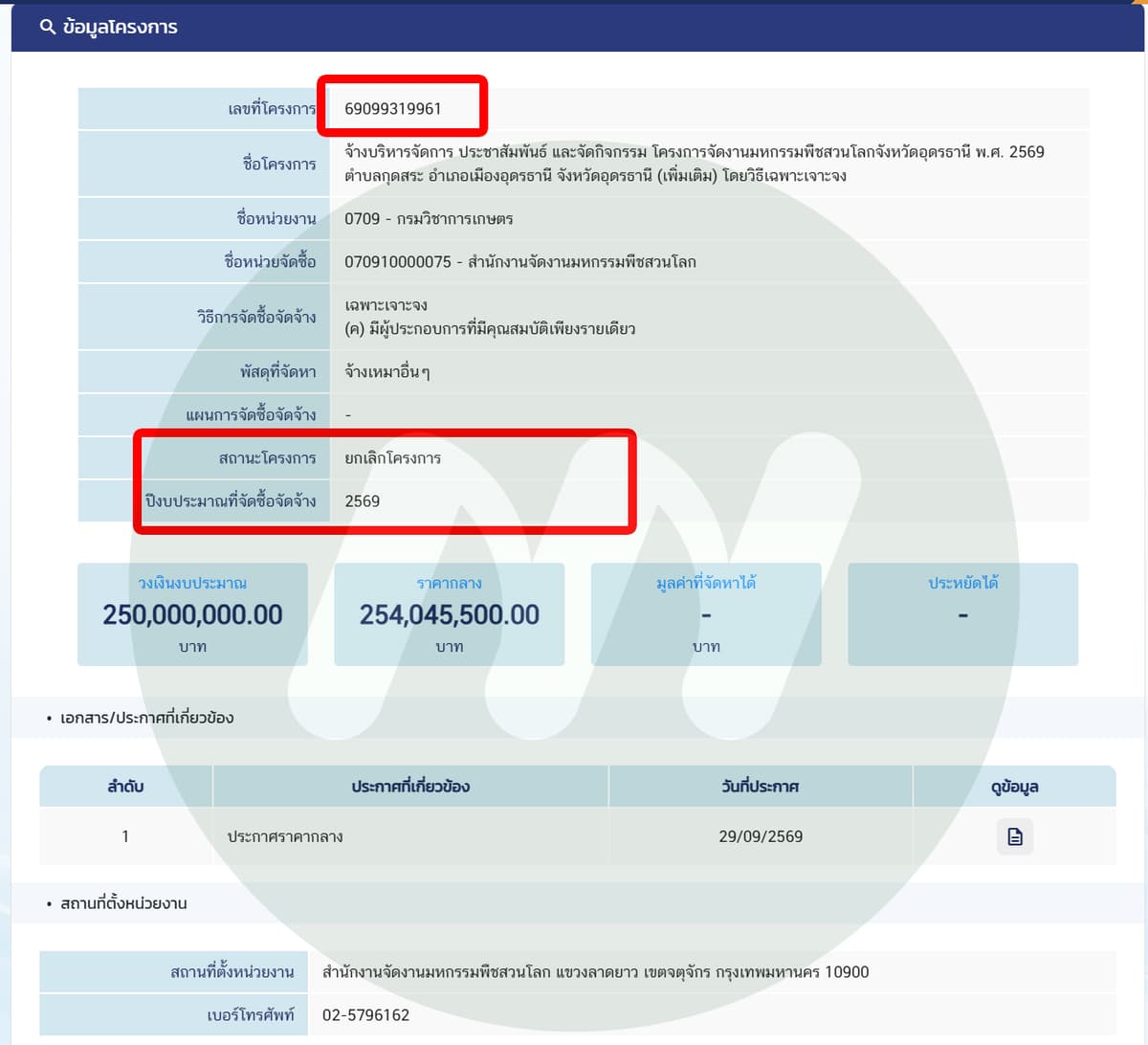This screenshot has height=1045, width=1148.
Task: Click the สถานที่ตั้งหน่วยงาน section heading
Action: [123, 903]
